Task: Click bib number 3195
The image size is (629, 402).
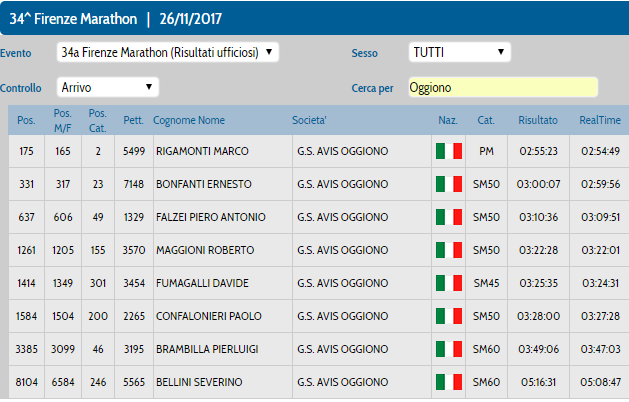Action: click(134, 349)
